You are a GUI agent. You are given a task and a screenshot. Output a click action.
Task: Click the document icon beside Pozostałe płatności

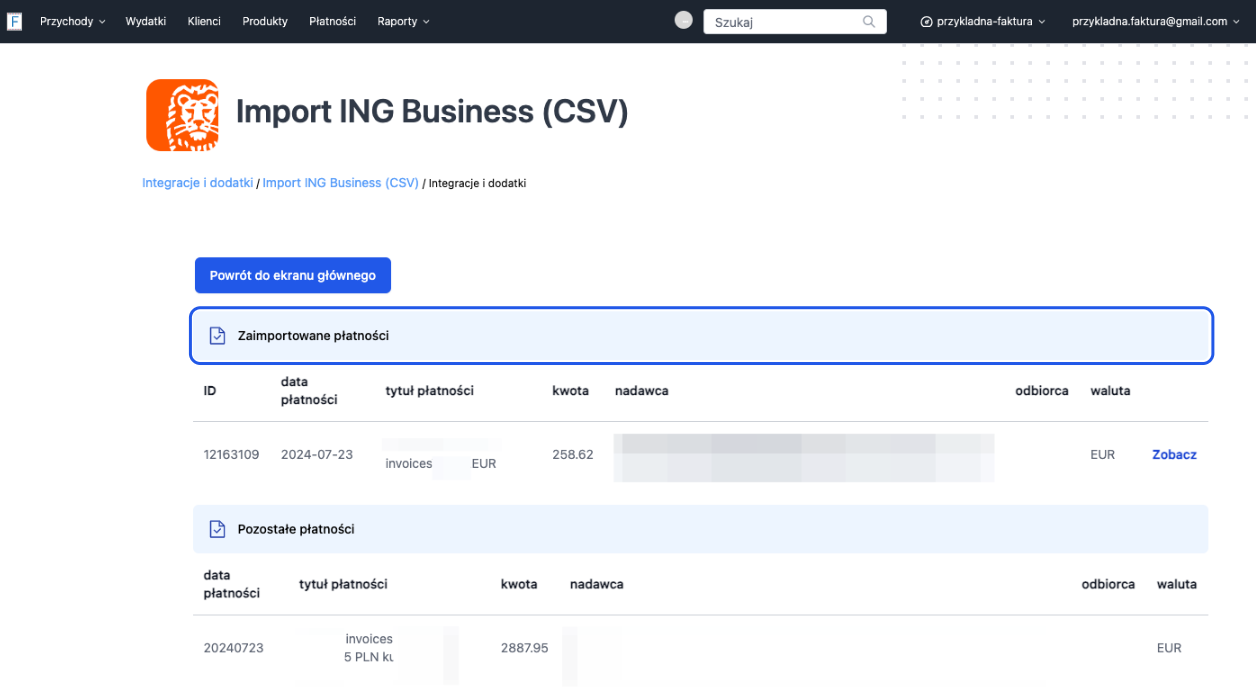tap(217, 528)
